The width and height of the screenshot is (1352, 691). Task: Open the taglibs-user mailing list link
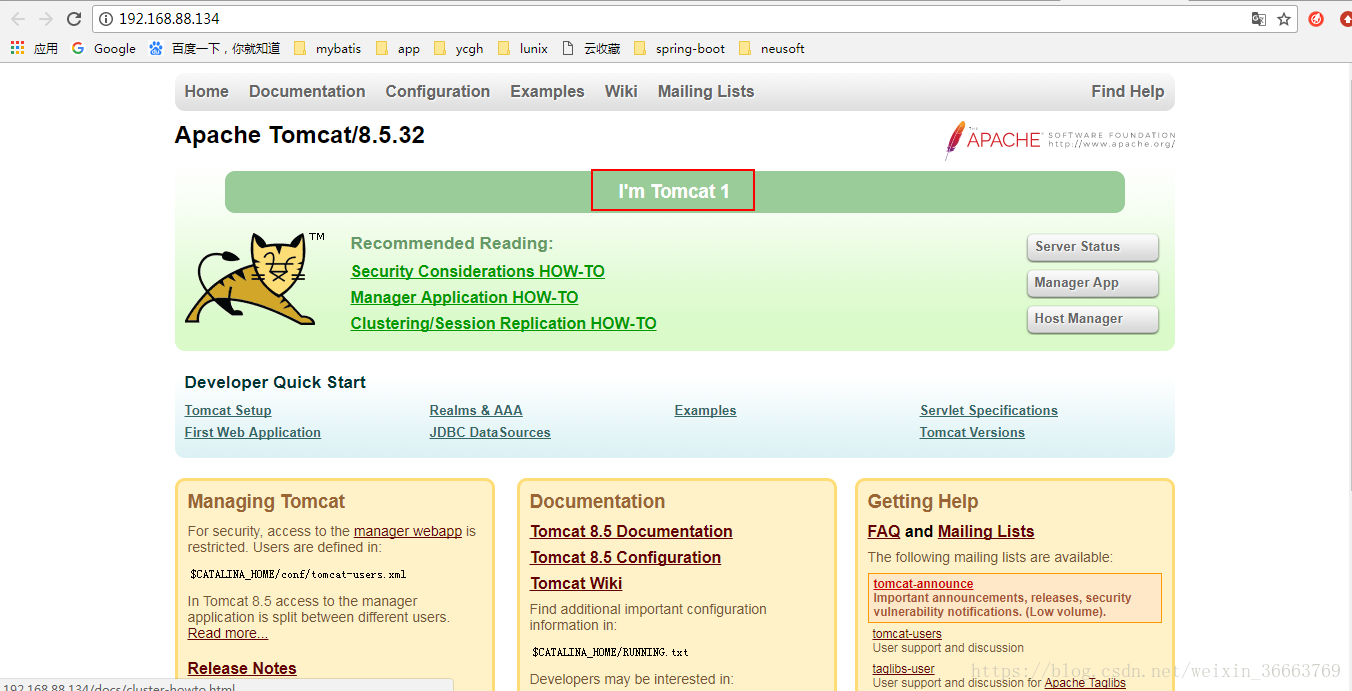pyautogui.click(x=903, y=669)
